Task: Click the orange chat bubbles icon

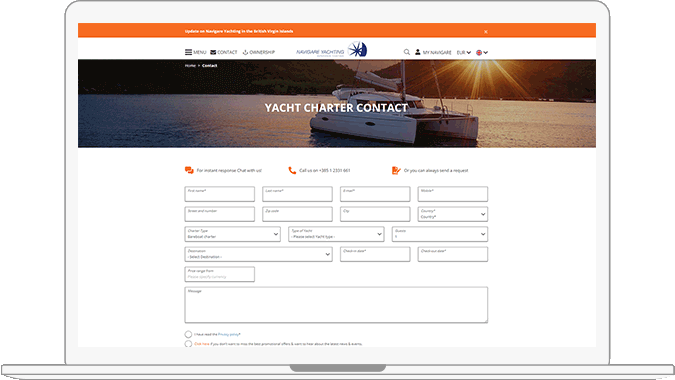Action: pos(189,170)
